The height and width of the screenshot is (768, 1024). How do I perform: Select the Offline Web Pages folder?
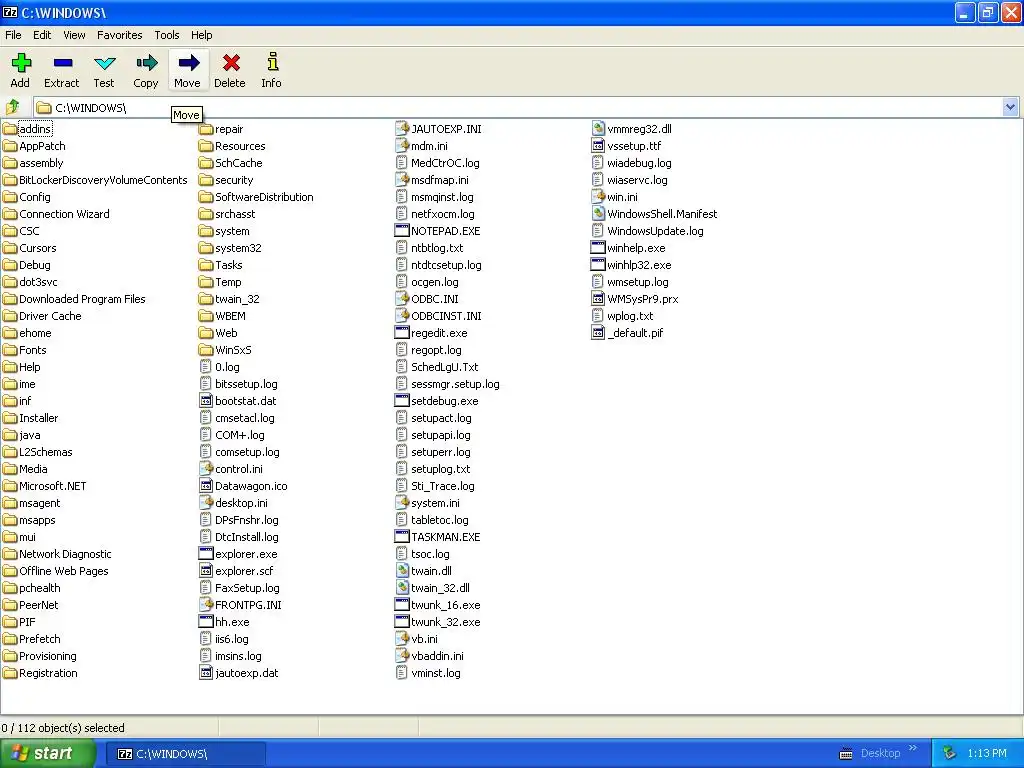tap(56, 571)
